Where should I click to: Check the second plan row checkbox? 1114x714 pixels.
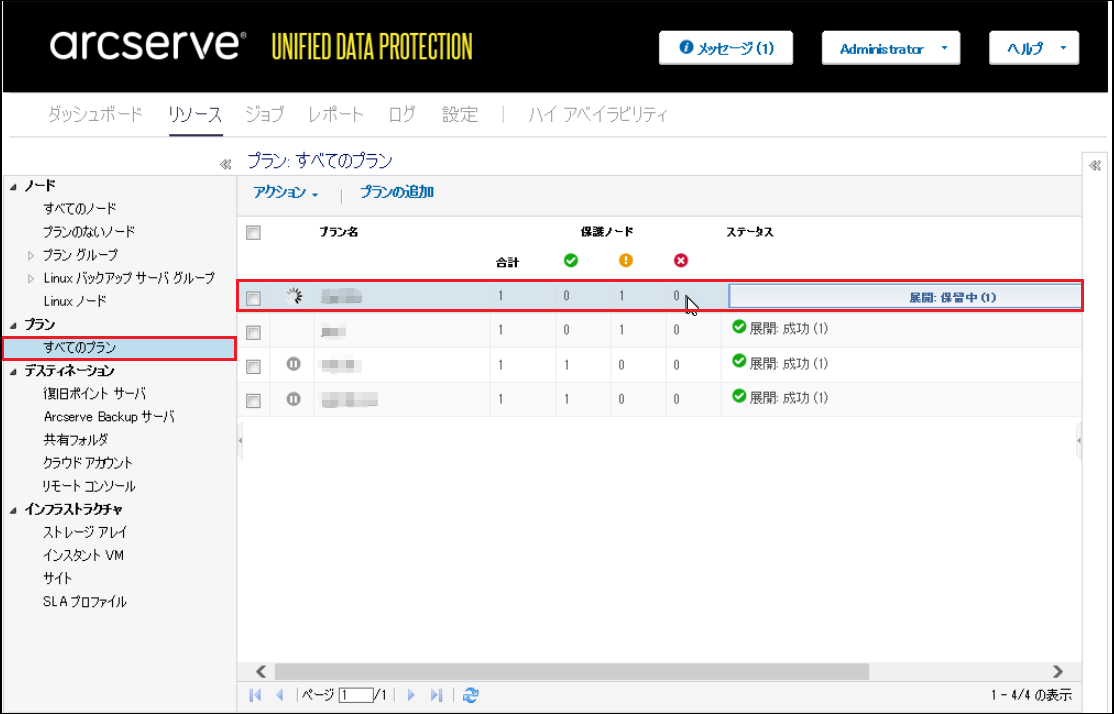click(254, 332)
